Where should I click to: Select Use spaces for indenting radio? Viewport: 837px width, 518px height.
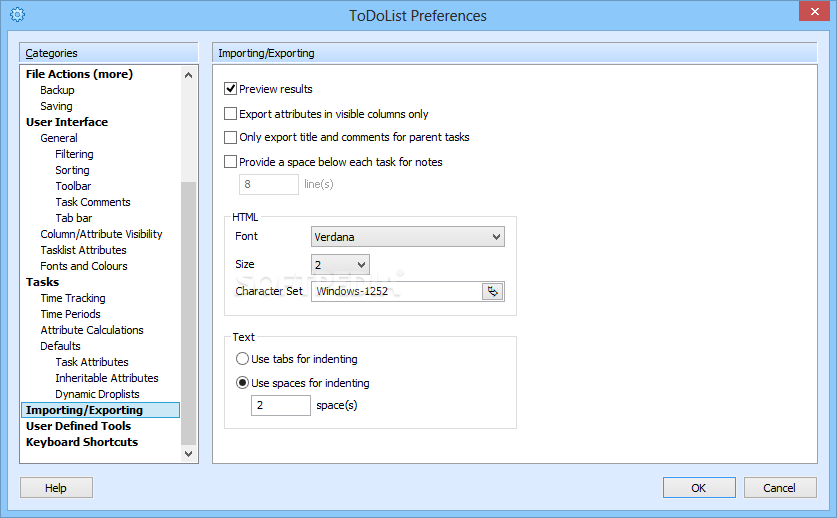point(242,383)
